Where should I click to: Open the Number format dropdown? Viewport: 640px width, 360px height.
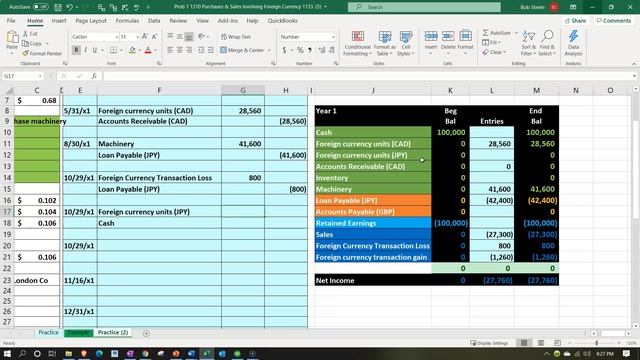pos(333,37)
